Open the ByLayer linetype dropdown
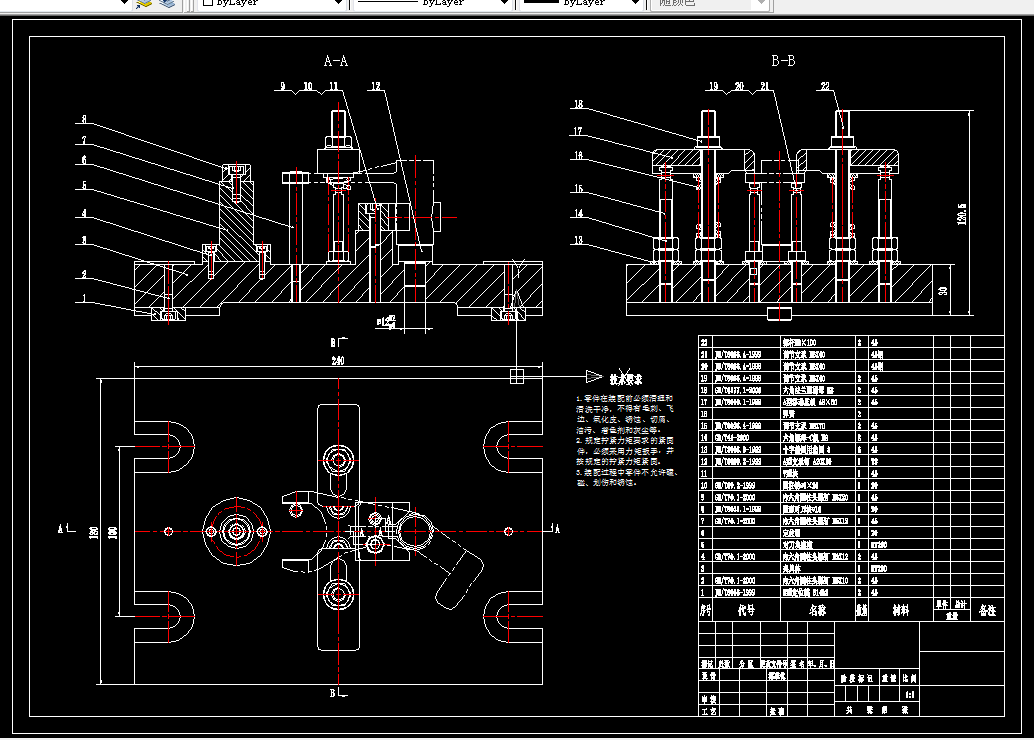1034x740 pixels. (433, 3)
